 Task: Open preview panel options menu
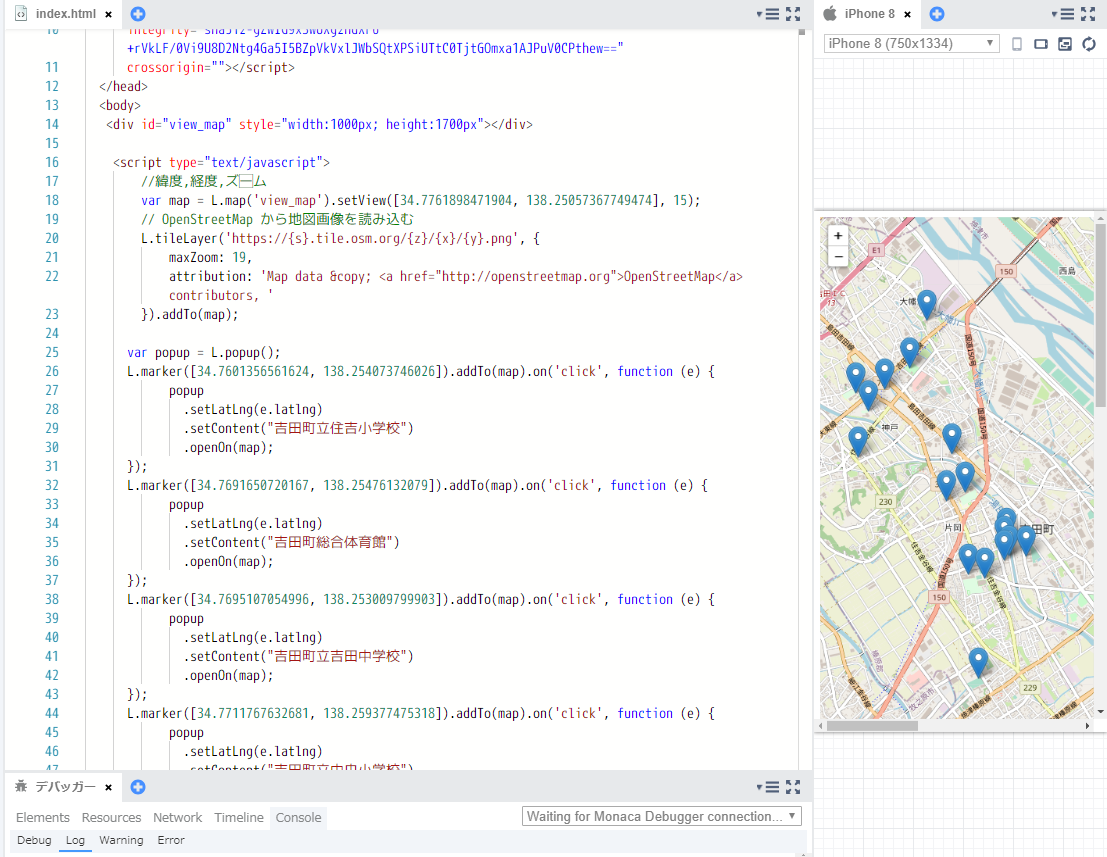[1064, 14]
